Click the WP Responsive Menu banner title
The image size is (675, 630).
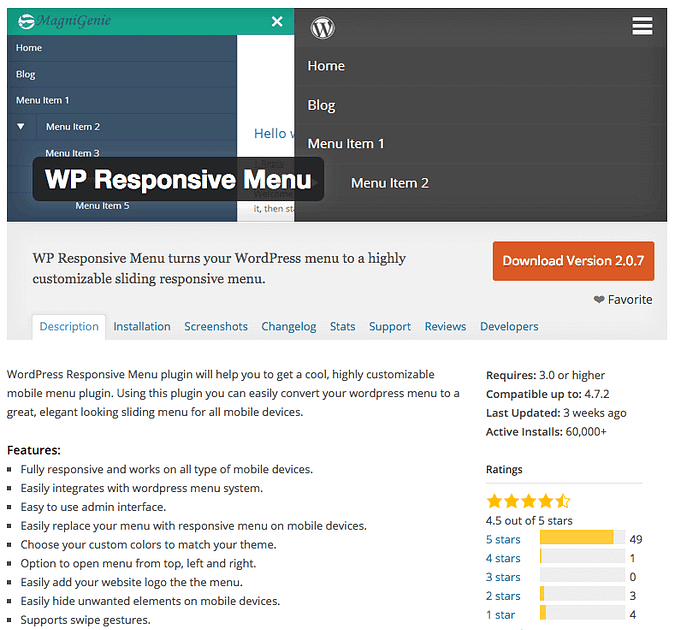pos(178,179)
